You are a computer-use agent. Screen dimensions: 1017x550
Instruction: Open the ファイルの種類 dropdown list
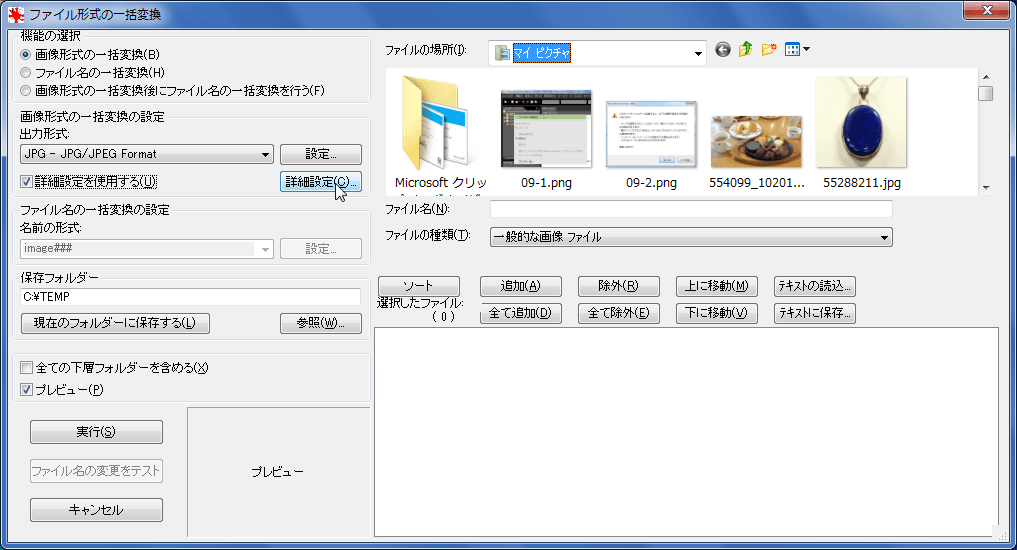click(691, 237)
